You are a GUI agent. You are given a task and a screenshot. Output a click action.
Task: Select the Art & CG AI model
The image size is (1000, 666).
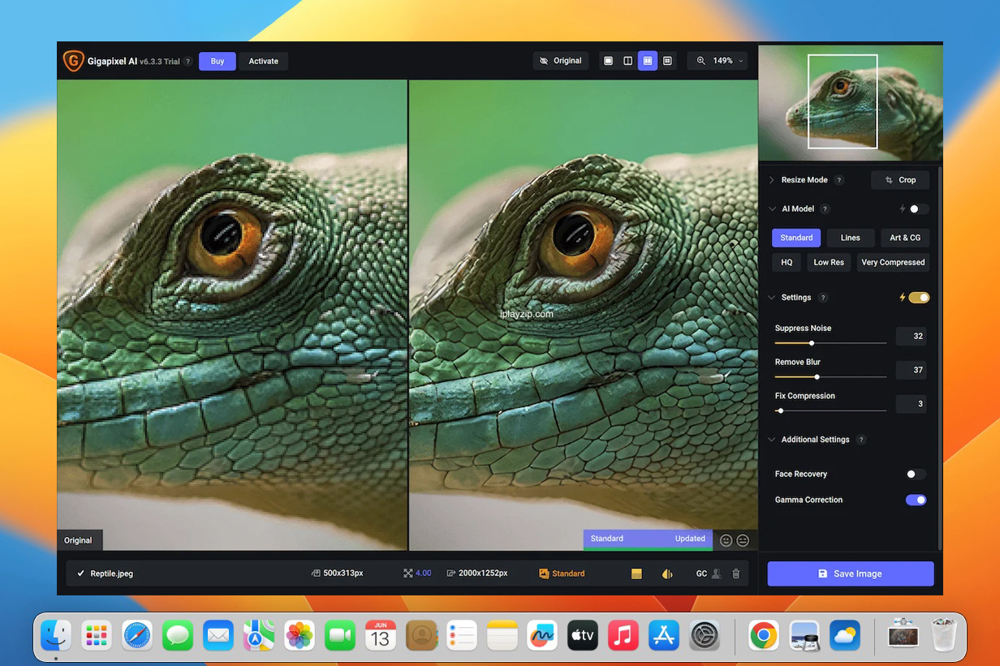point(905,237)
